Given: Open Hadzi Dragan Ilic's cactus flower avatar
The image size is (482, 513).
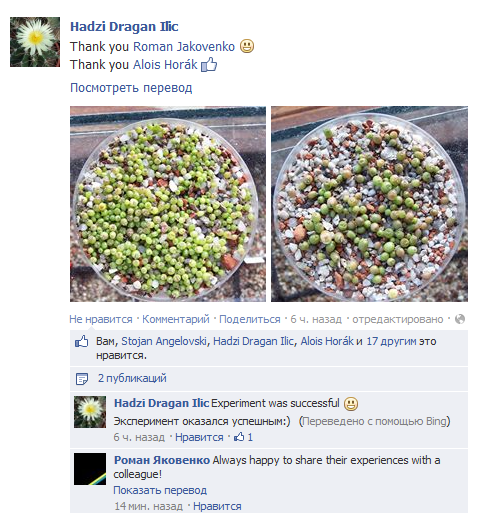Looking at the screenshot, I should (x=35, y=42).
